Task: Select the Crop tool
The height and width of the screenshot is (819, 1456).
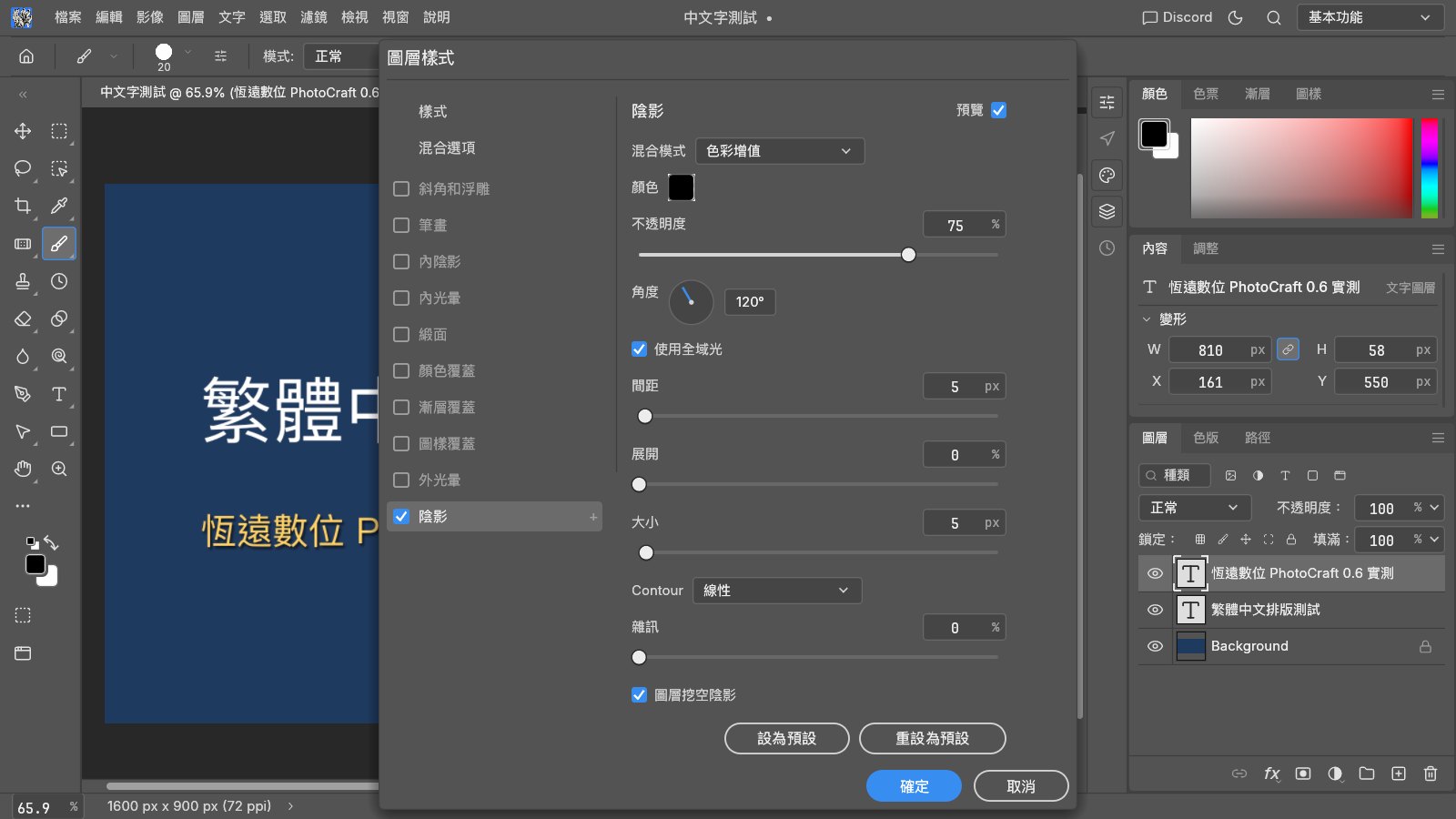Action: [23, 206]
